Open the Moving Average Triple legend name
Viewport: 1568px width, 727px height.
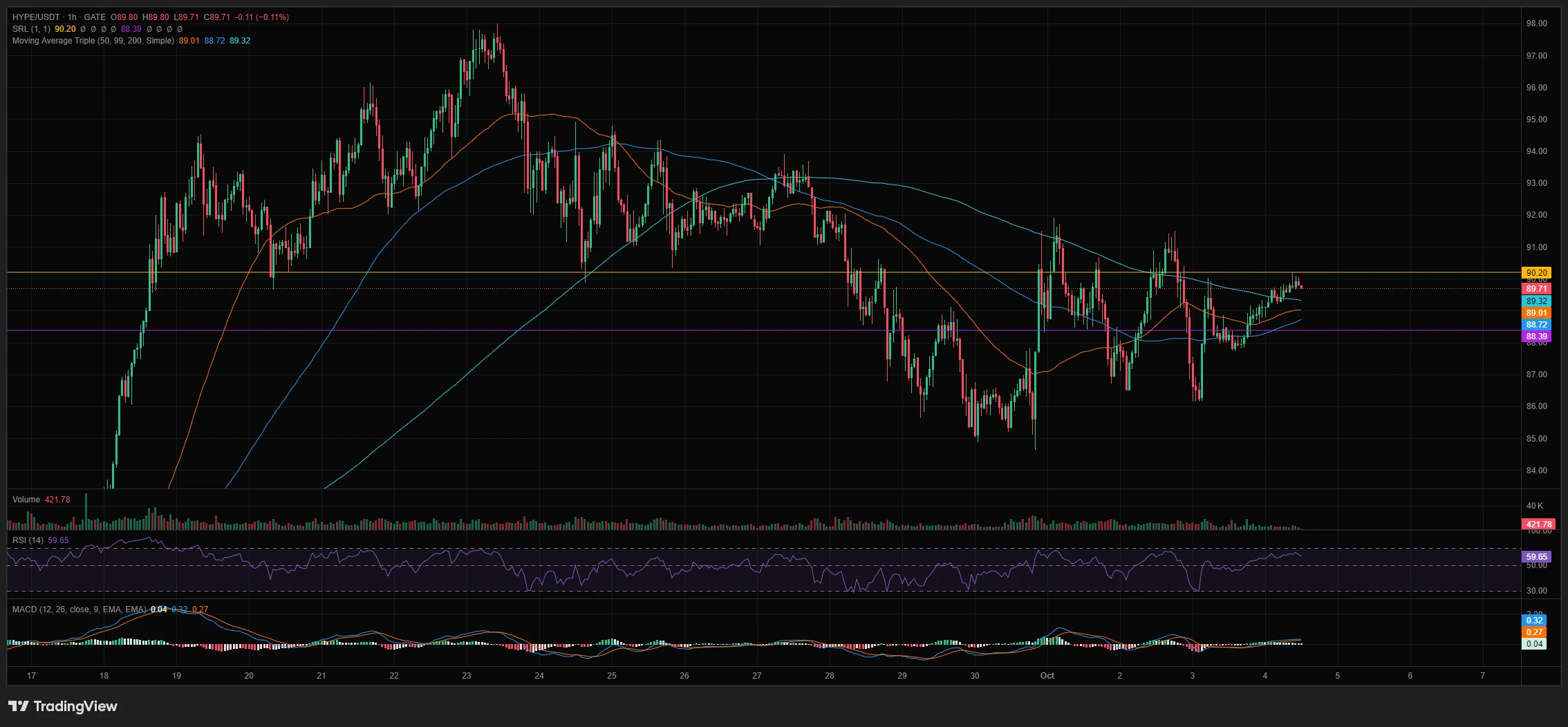[x=93, y=41]
